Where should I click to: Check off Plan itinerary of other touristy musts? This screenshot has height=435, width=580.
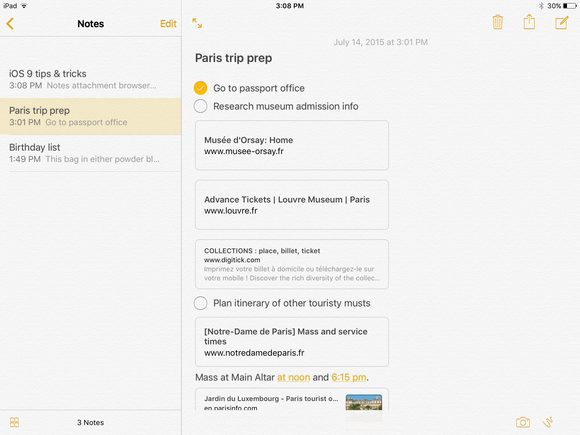pyautogui.click(x=200, y=303)
